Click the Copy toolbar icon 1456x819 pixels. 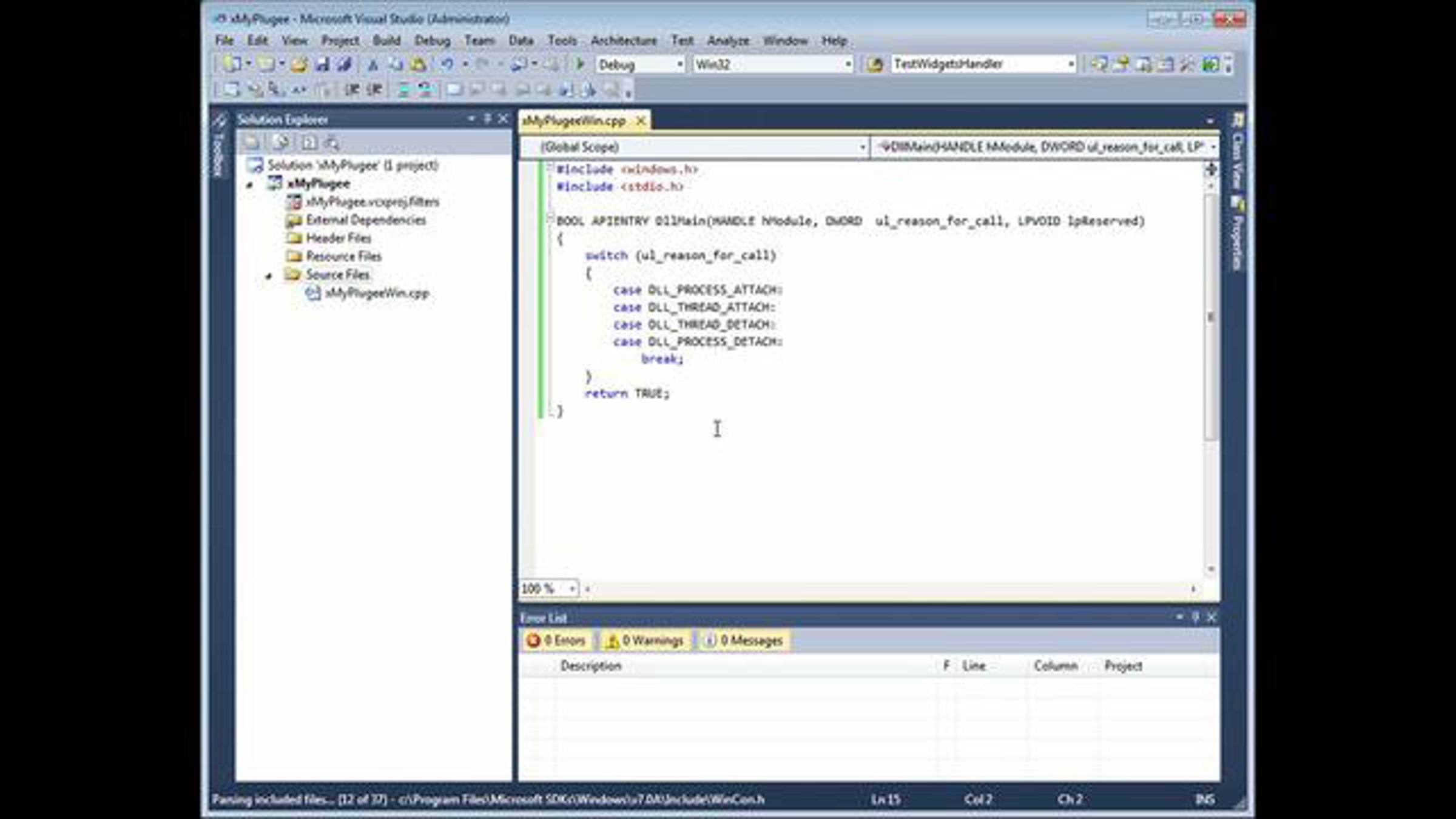396,64
